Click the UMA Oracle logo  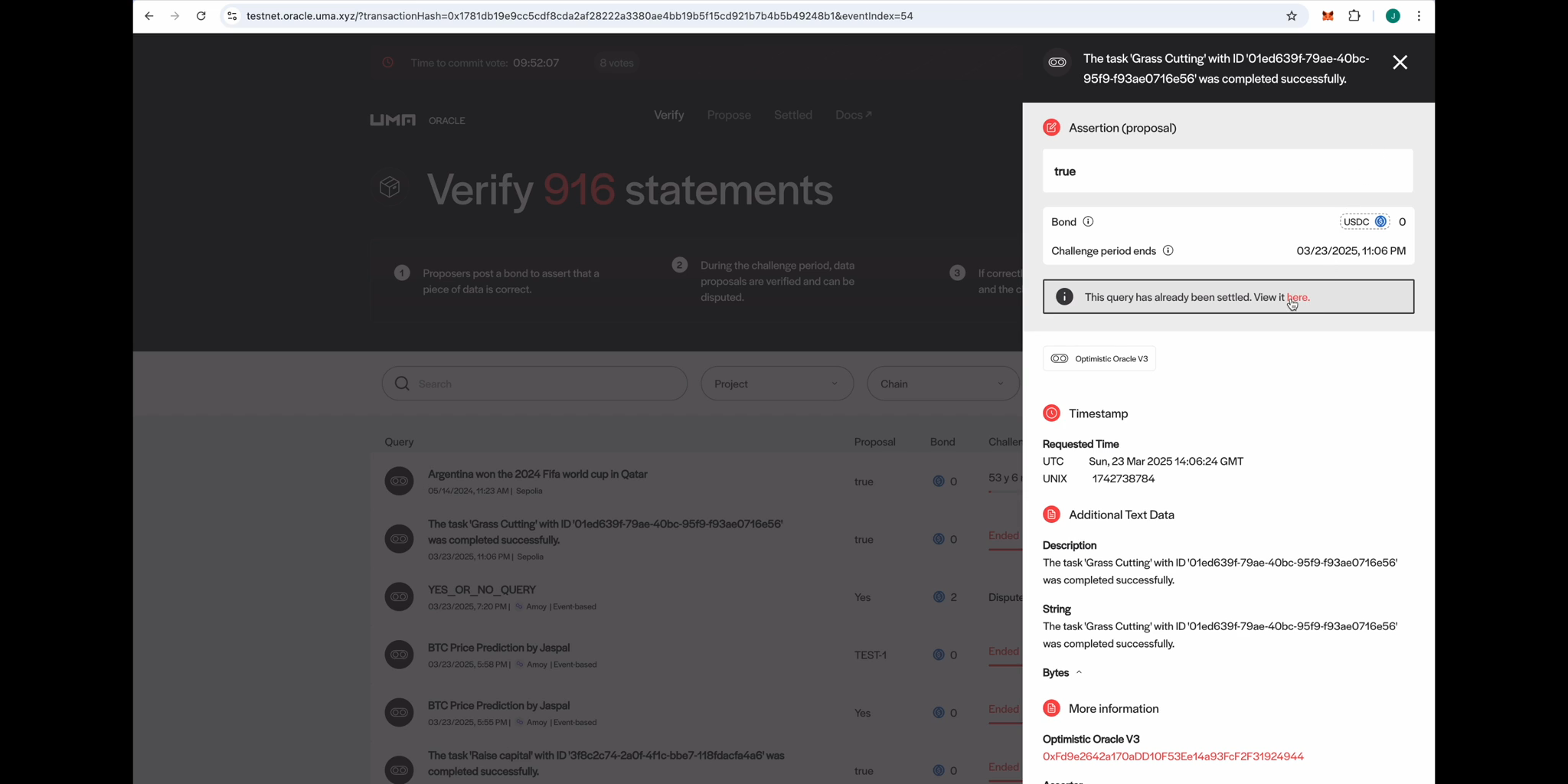click(x=417, y=120)
